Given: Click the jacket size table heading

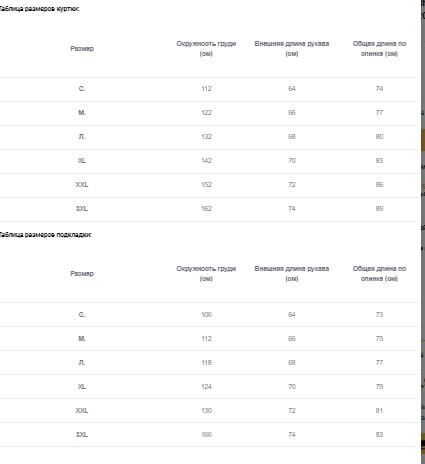Looking at the screenshot, I should click(x=39, y=9).
